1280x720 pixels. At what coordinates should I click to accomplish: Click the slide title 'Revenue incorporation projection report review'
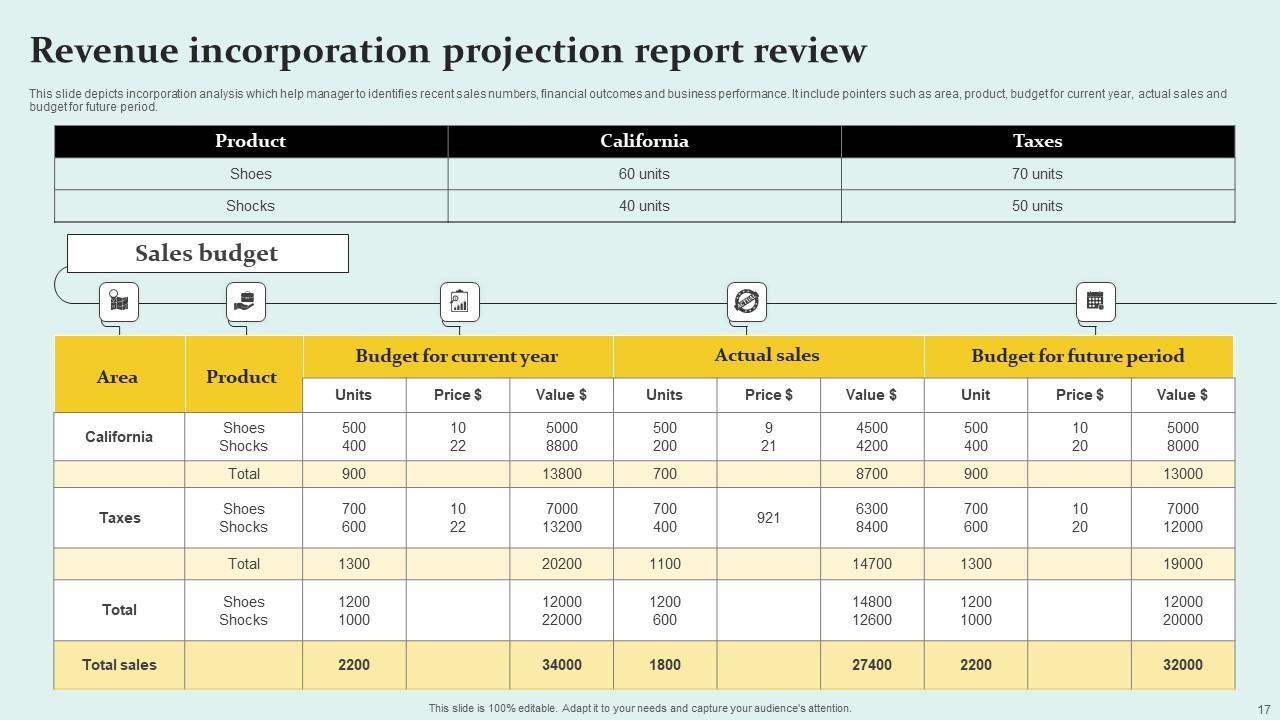point(448,50)
